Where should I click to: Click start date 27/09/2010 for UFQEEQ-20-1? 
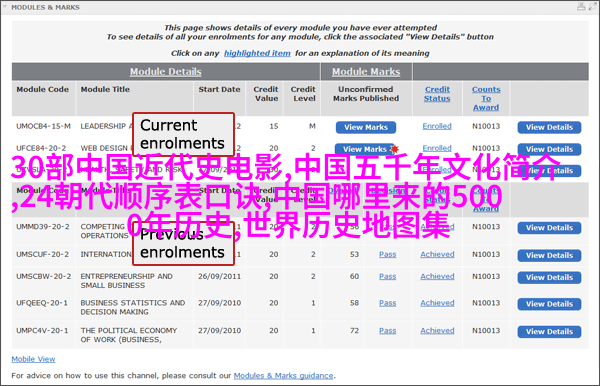(220, 303)
